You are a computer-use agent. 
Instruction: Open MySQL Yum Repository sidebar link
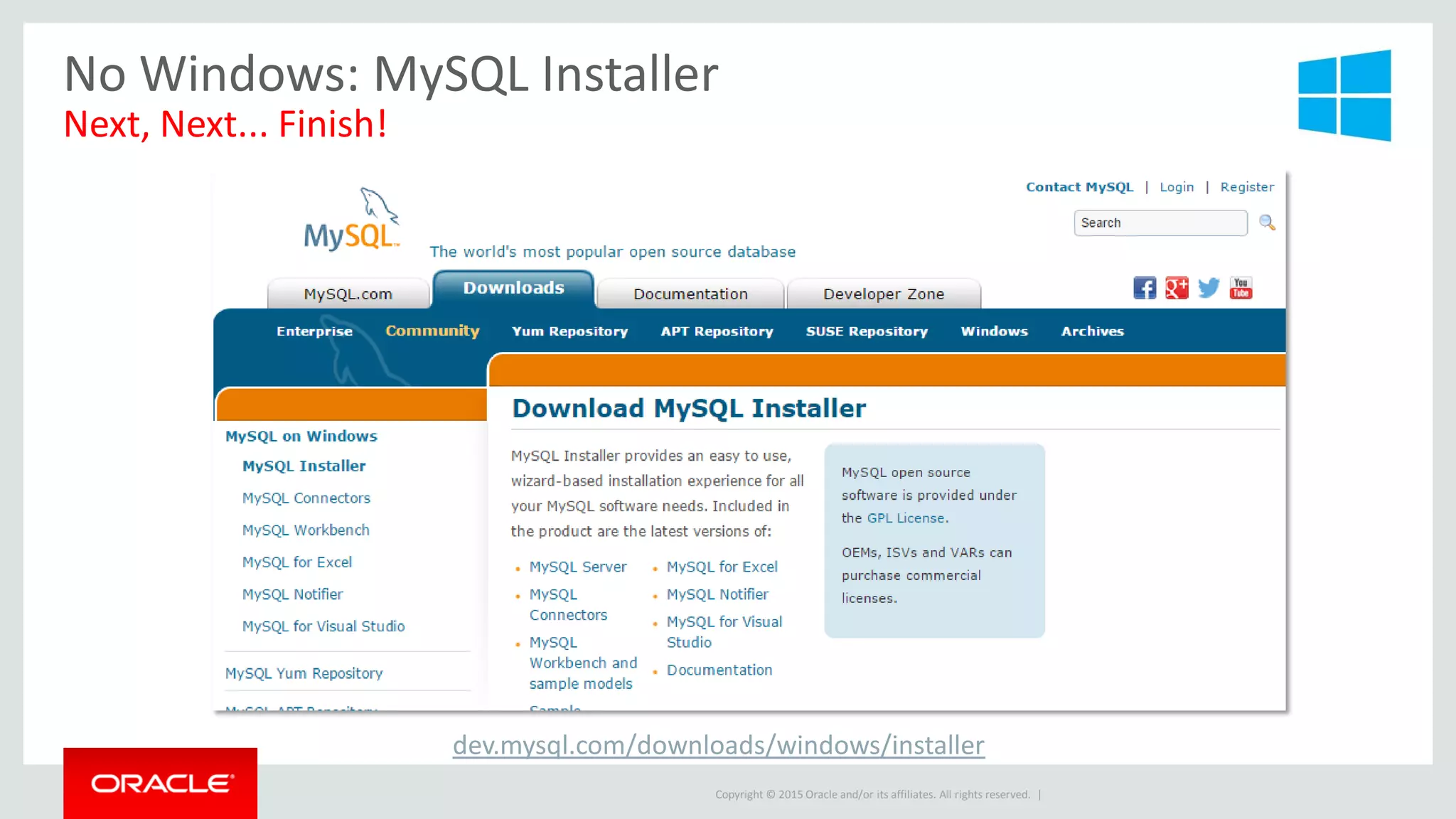click(x=304, y=673)
